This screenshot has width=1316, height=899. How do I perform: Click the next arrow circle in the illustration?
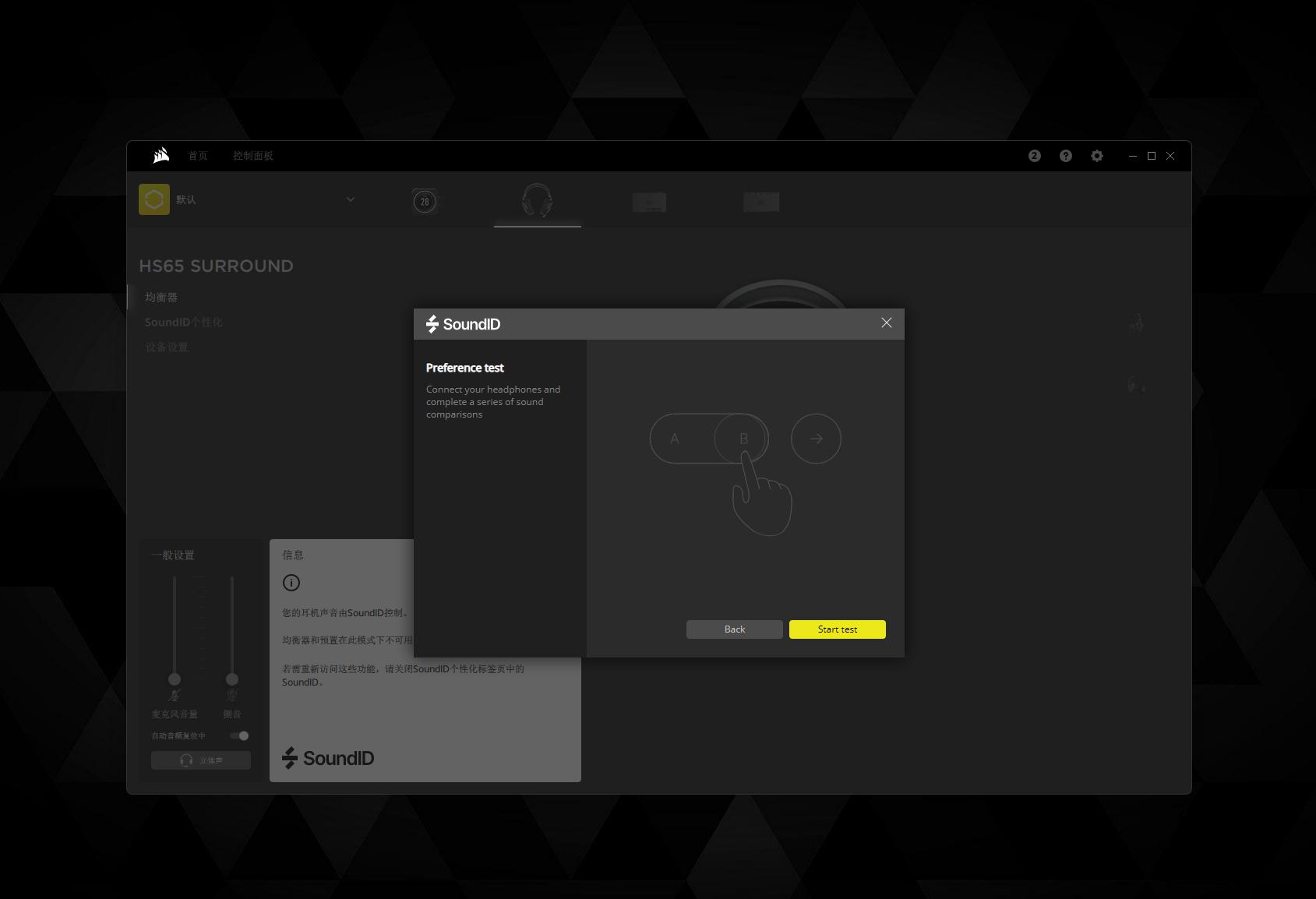pyautogui.click(x=816, y=439)
